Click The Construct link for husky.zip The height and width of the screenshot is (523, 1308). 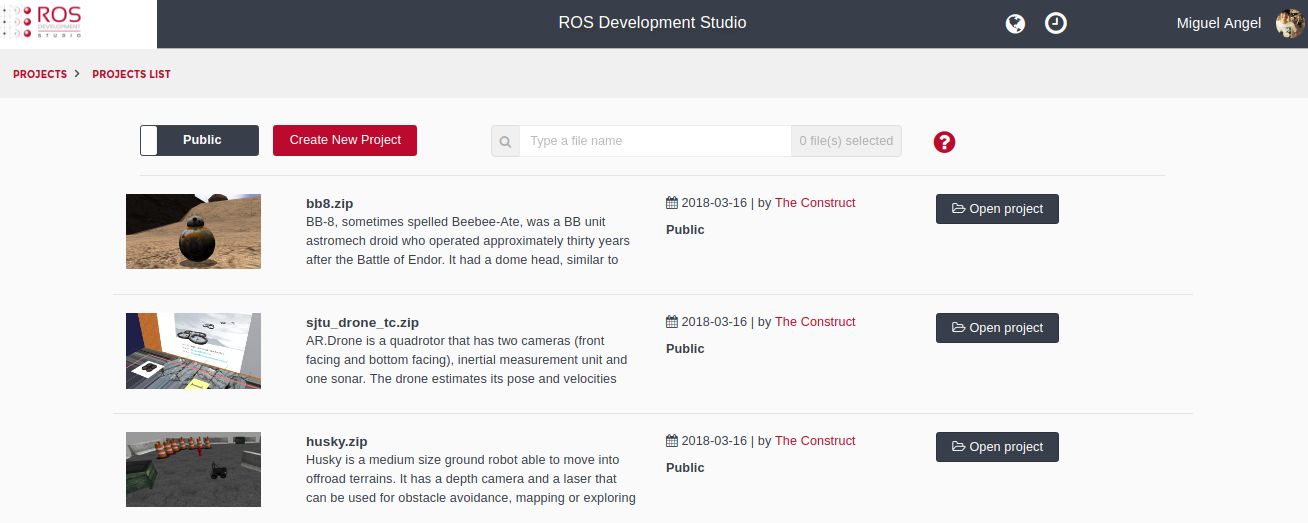(815, 441)
